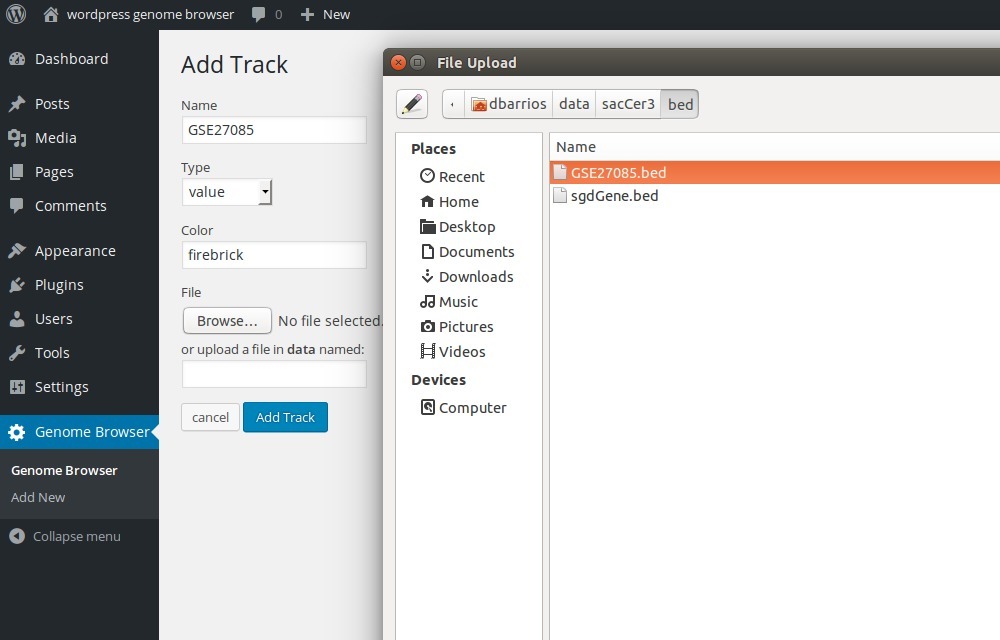Open the comments bubble in admin bar

point(258,14)
